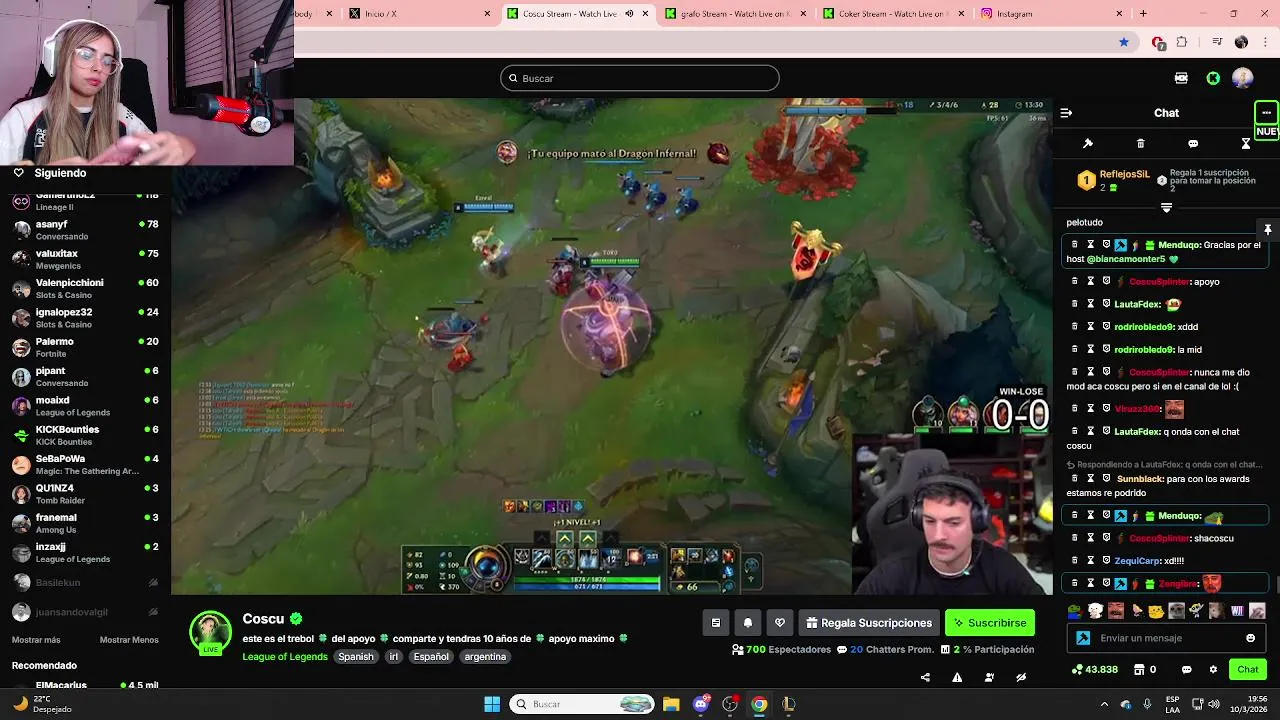Click shield icon beside ZequiCarp's message
1280x720 pixels.
1107,561
